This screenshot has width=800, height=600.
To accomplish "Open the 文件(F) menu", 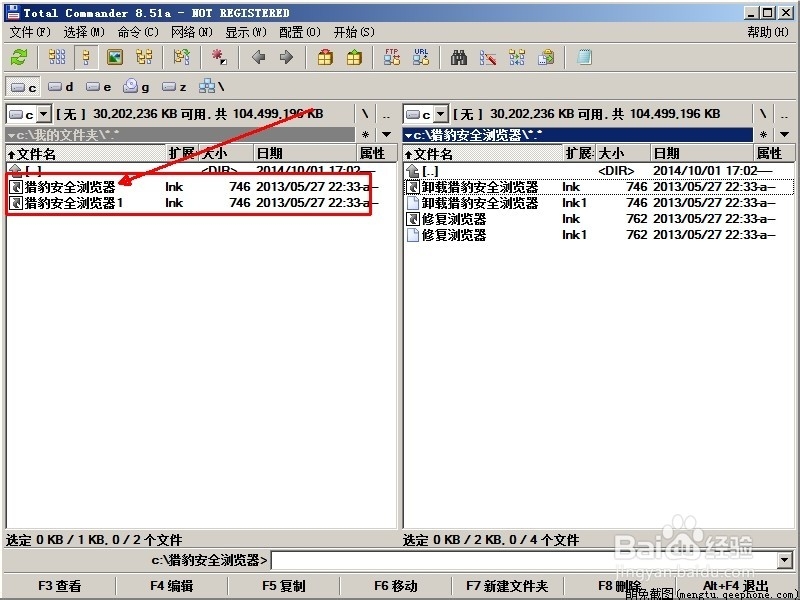I will click(x=30, y=32).
